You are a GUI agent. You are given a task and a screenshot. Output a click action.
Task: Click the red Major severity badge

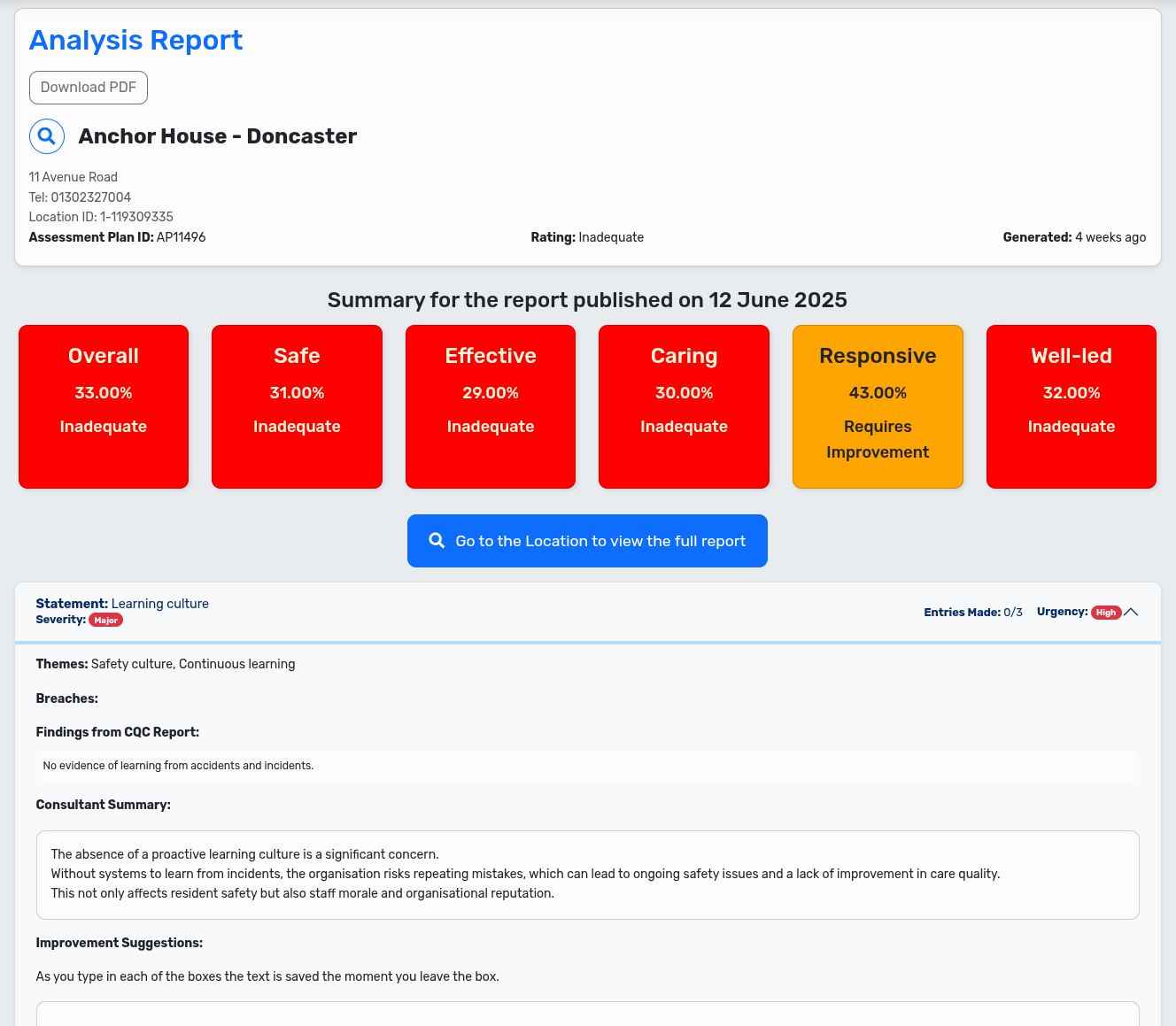tap(106, 621)
